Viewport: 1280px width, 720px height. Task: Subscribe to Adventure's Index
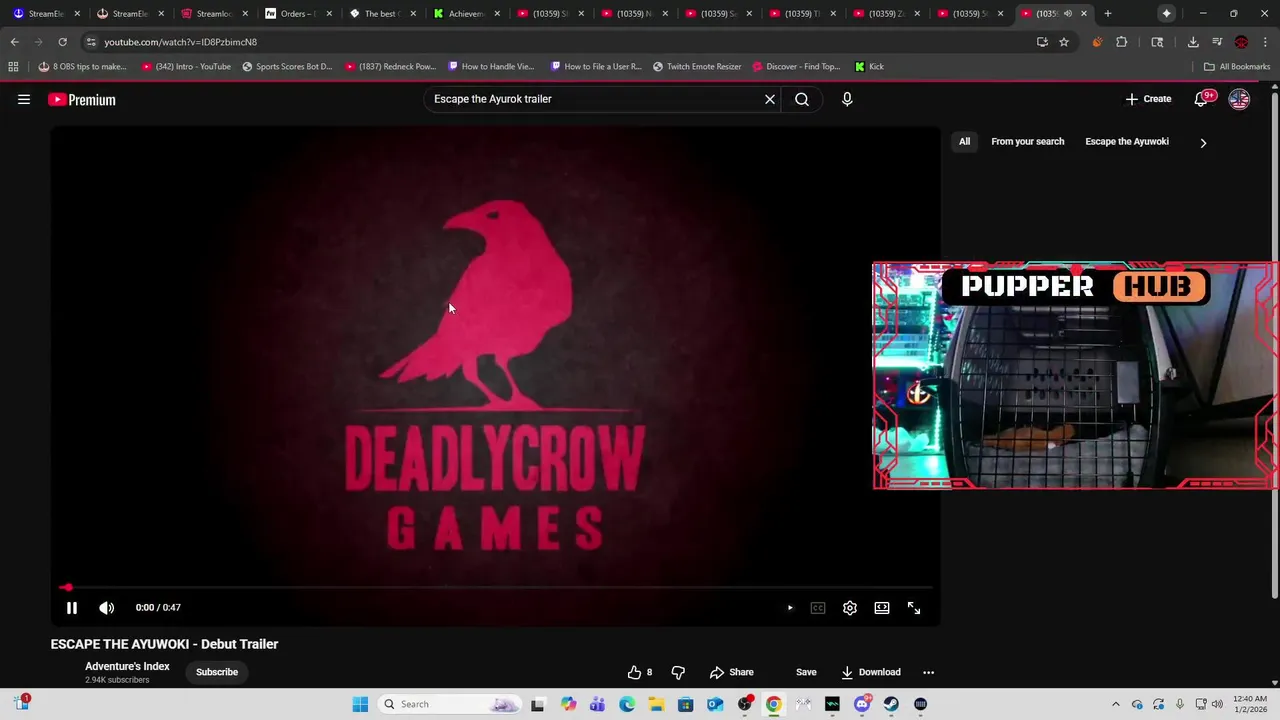coord(217,672)
